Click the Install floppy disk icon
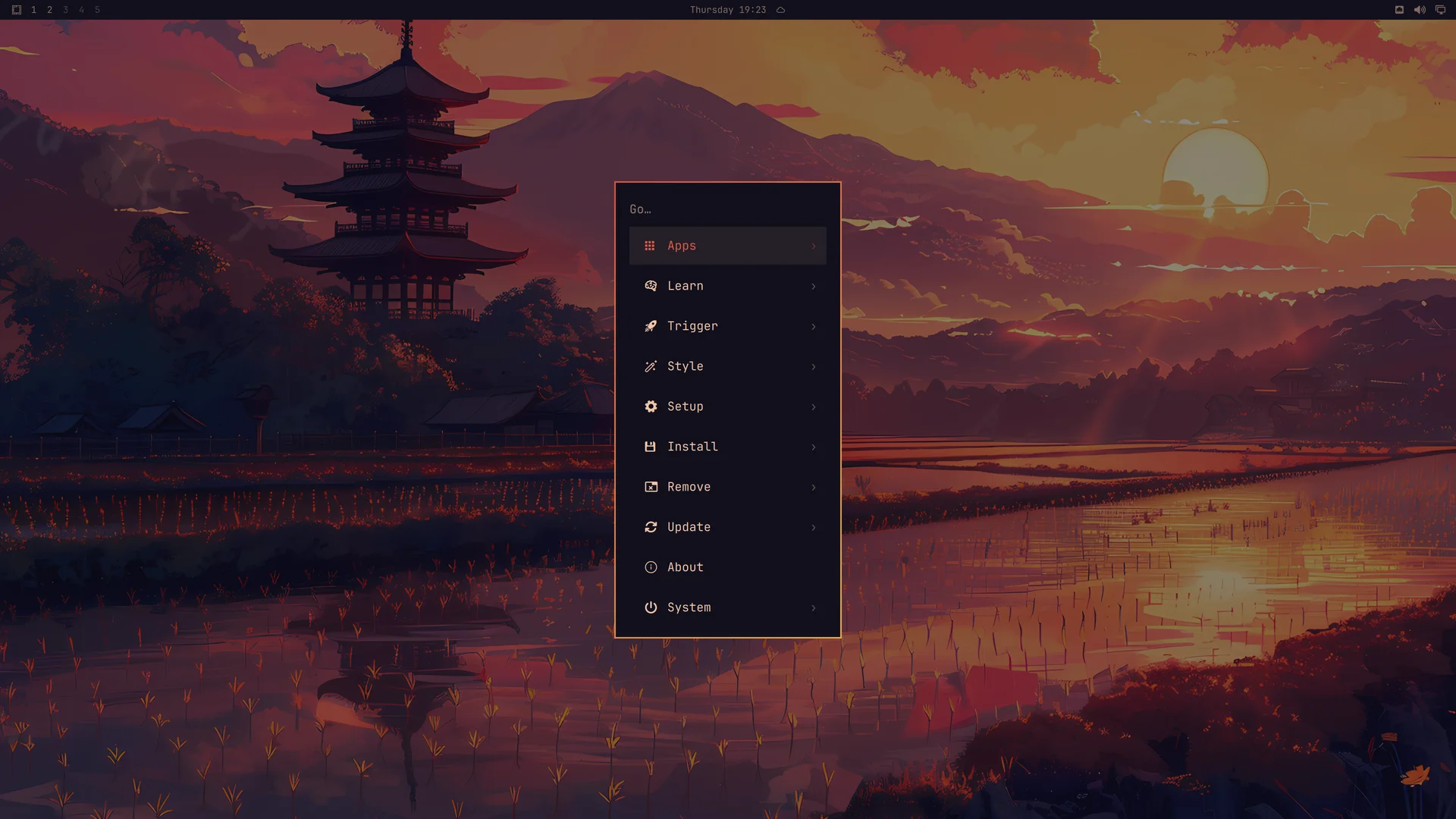The height and width of the screenshot is (819, 1456). [x=650, y=447]
